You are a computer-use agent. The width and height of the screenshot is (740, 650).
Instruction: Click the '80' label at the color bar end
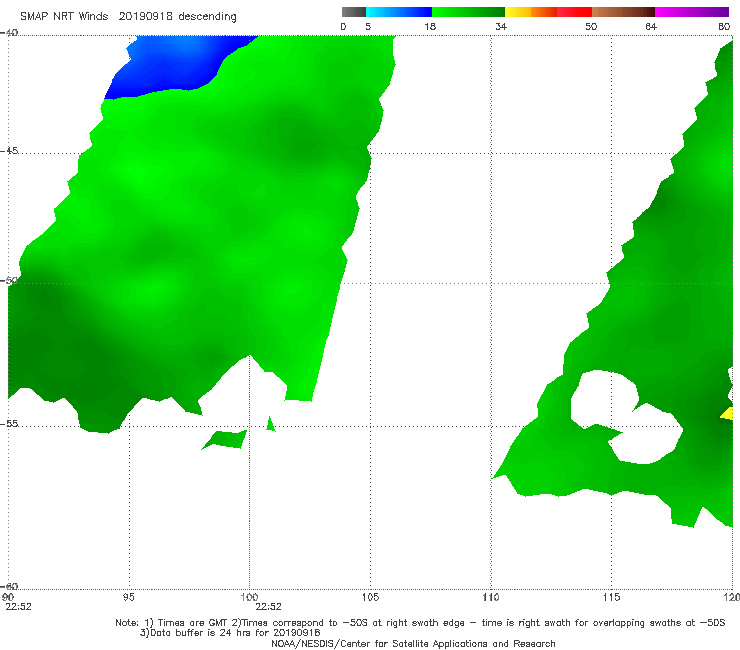click(x=724, y=26)
